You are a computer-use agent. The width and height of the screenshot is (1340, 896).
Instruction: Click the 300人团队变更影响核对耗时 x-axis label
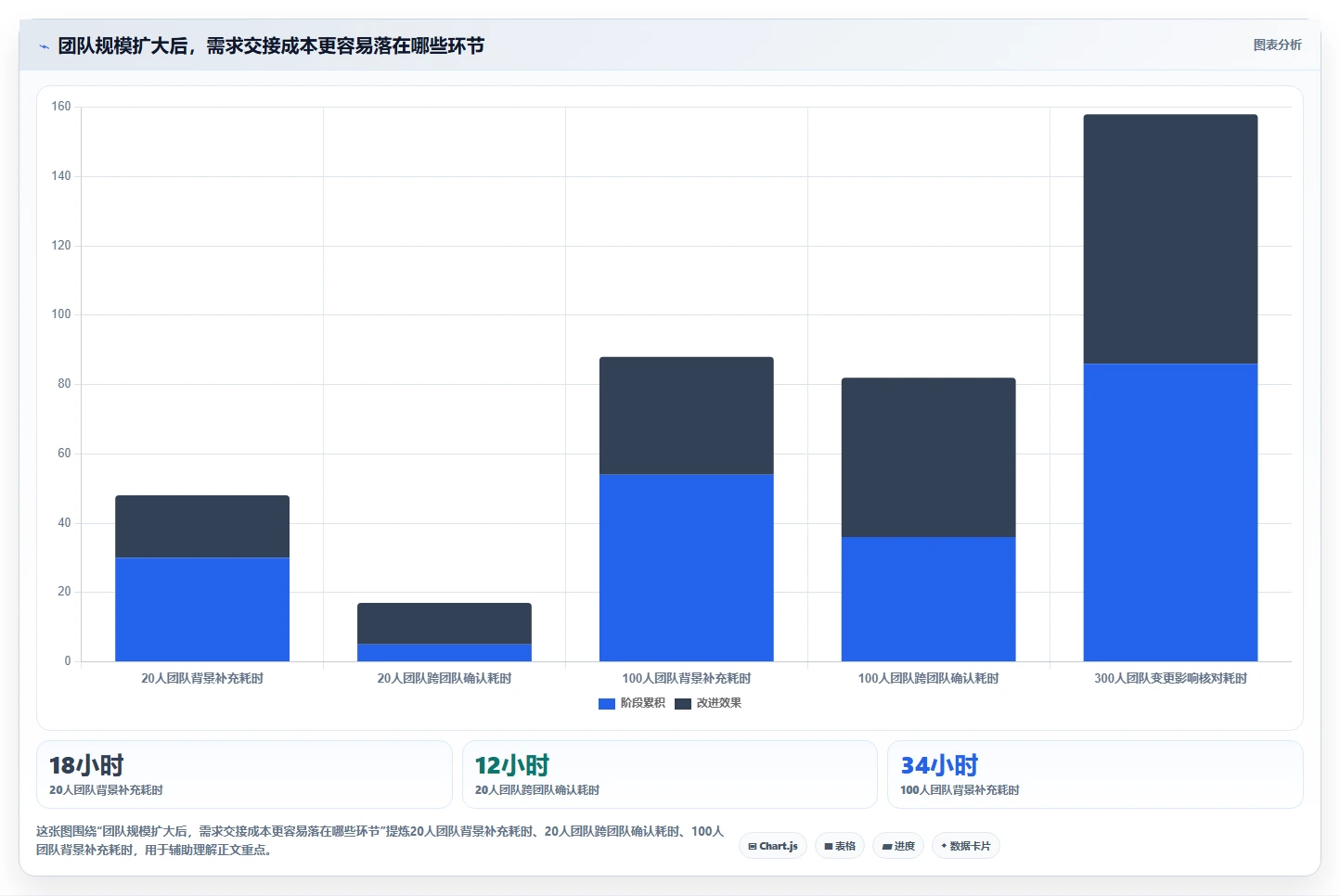click(x=1171, y=679)
